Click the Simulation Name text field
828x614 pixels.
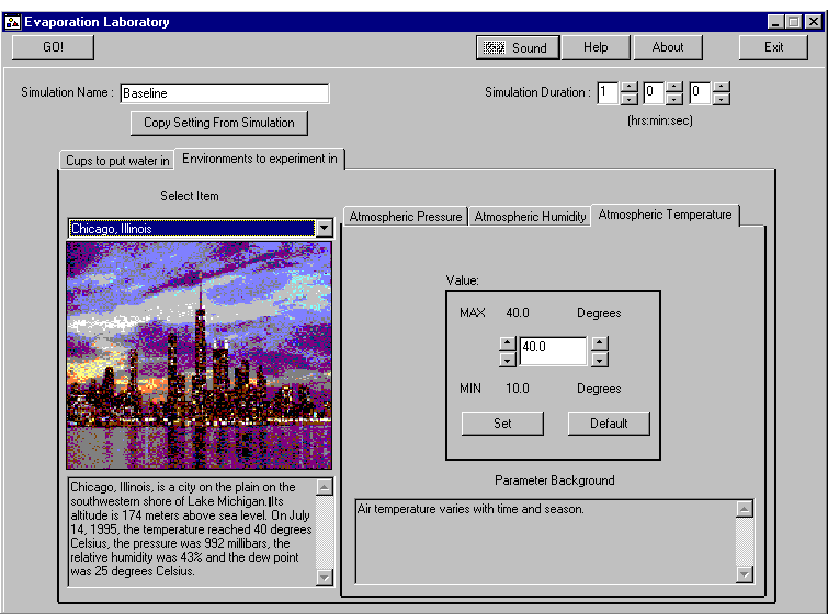(224, 93)
